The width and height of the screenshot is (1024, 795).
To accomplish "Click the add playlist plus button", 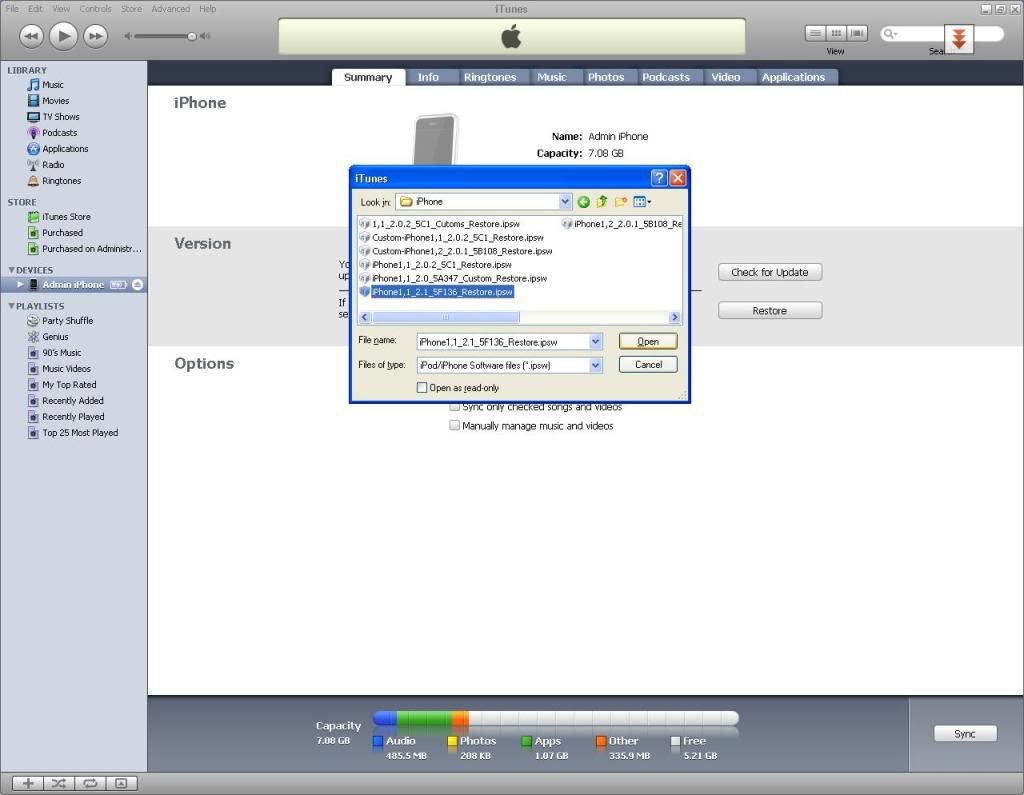I will pyautogui.click(x=28, y=783).
